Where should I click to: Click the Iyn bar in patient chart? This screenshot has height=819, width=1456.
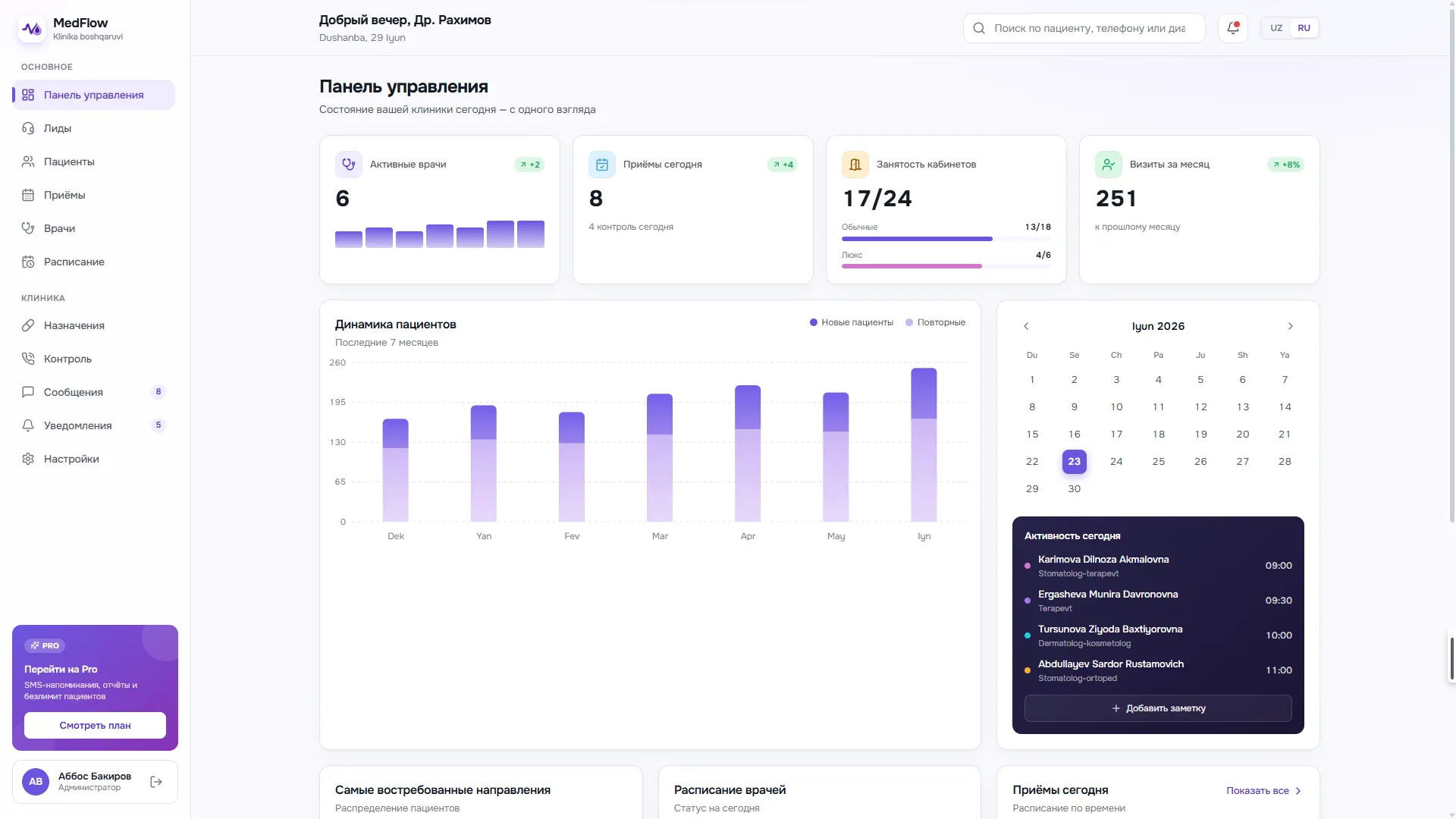pyautogui.click(x=924, y=444)
